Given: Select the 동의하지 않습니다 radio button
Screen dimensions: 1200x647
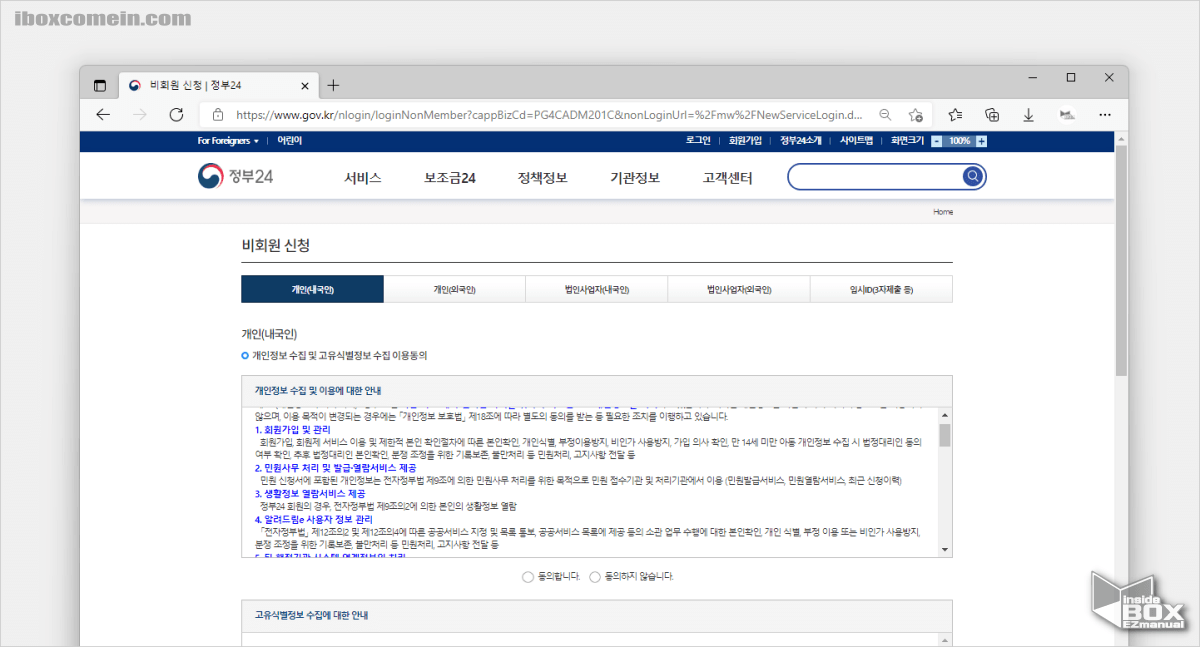Looking at the screenshot, I should pos(593,577).
